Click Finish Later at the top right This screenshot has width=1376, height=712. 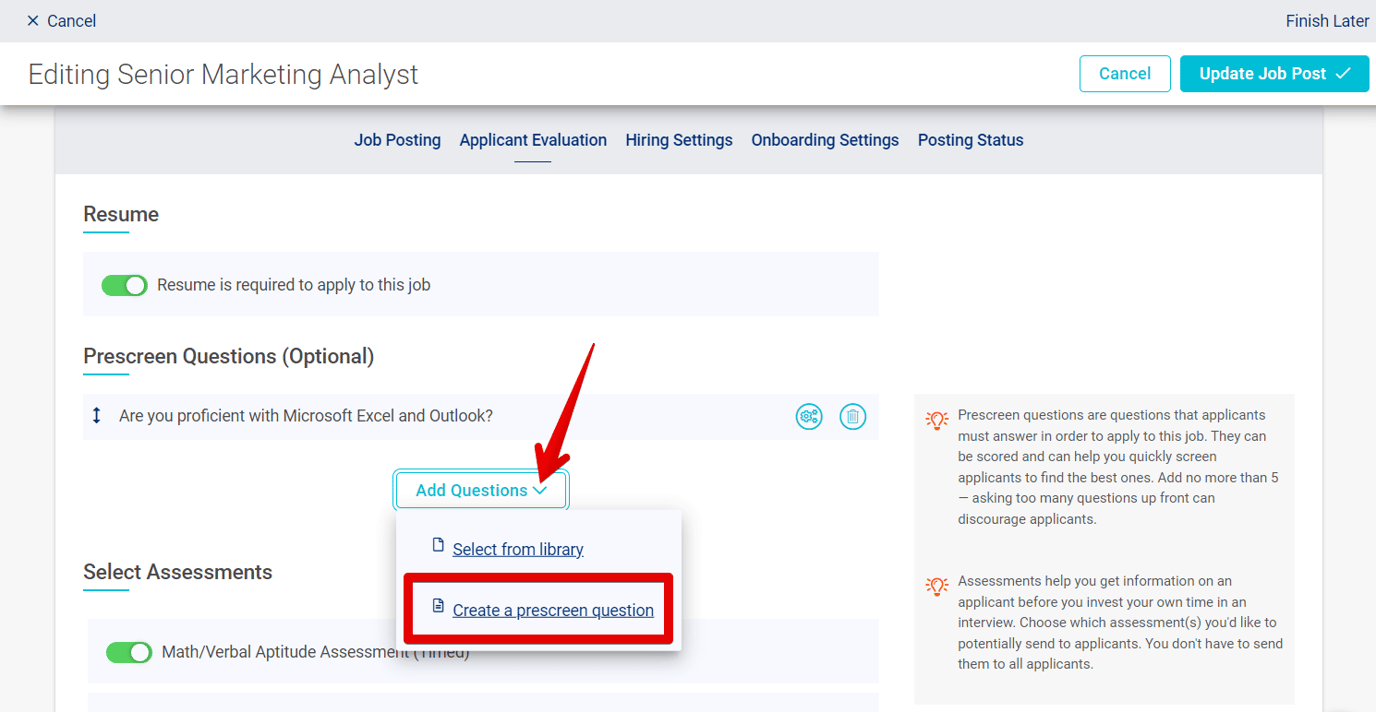pos(1327,20)
